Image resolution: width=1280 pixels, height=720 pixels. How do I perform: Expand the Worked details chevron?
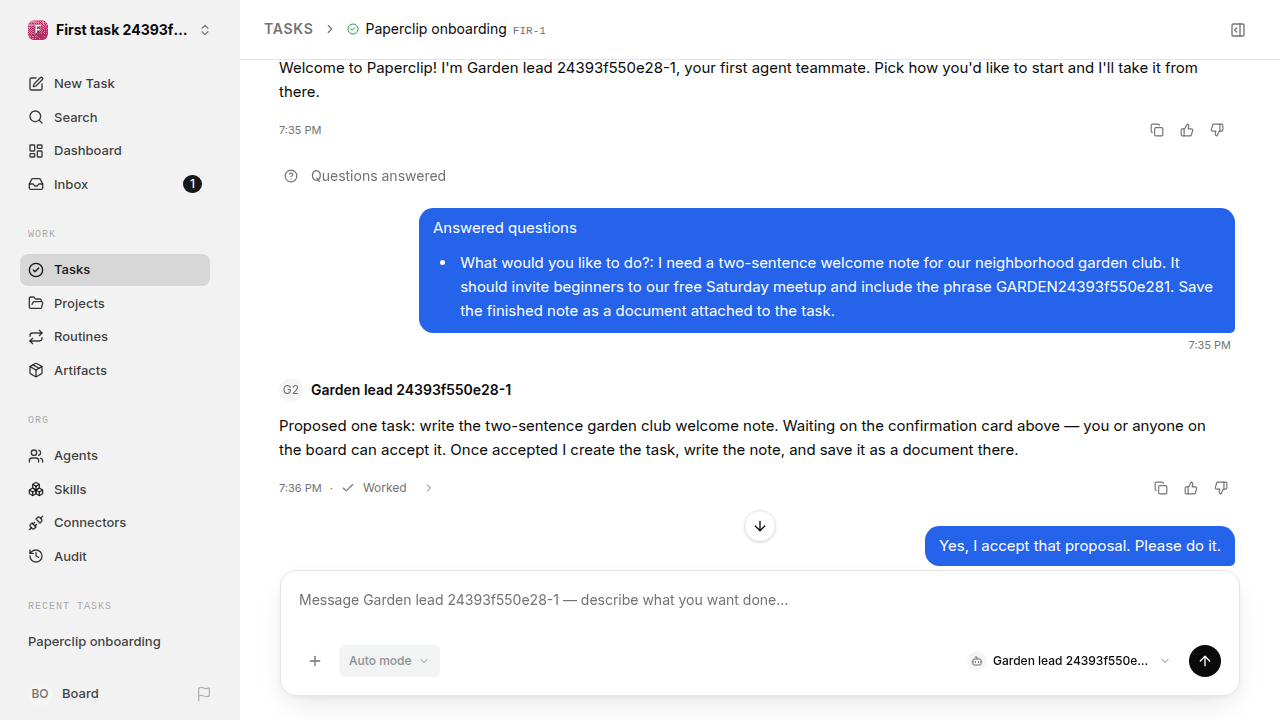point(429,488)
